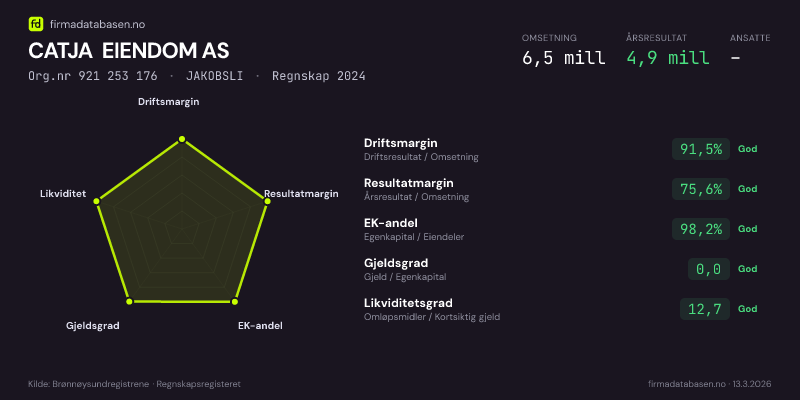
Task: Click the Resultatmargin vertex dot on radar
Action: [x=267, y=201]
